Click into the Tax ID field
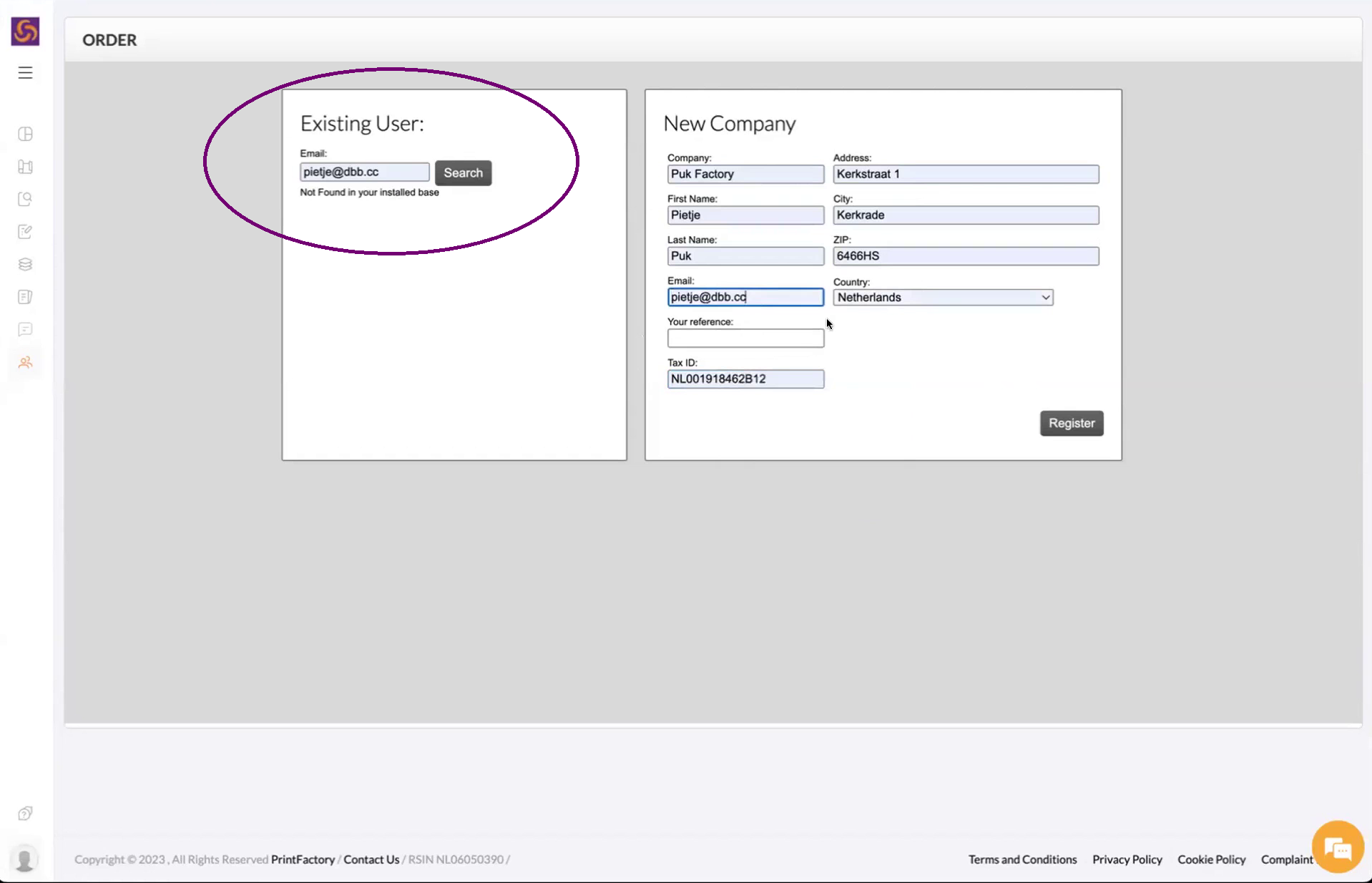This screenshot has height=883, width=1372. (x=745, y=379)
